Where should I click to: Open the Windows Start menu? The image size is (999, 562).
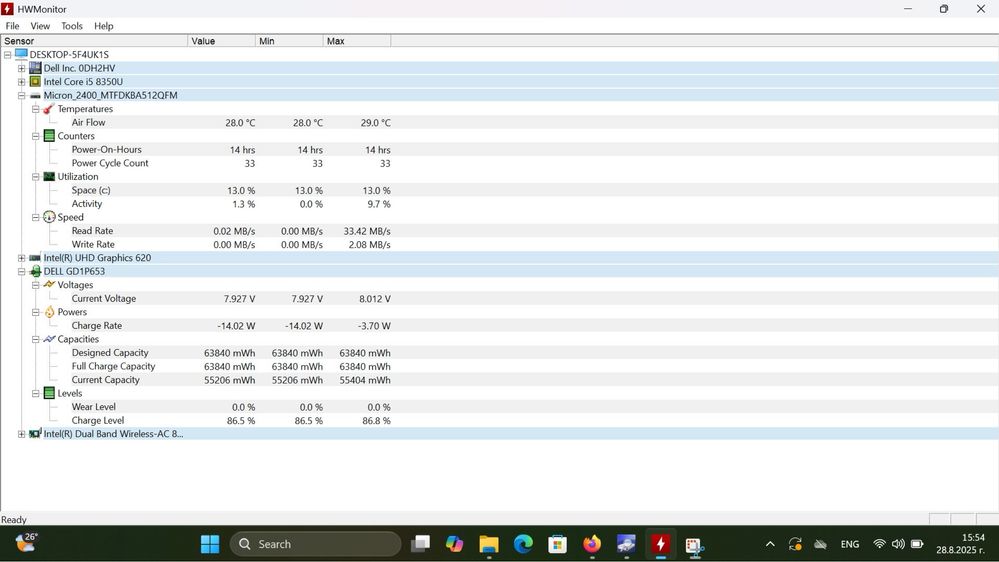pyautogui.click(x=210, y=544)
